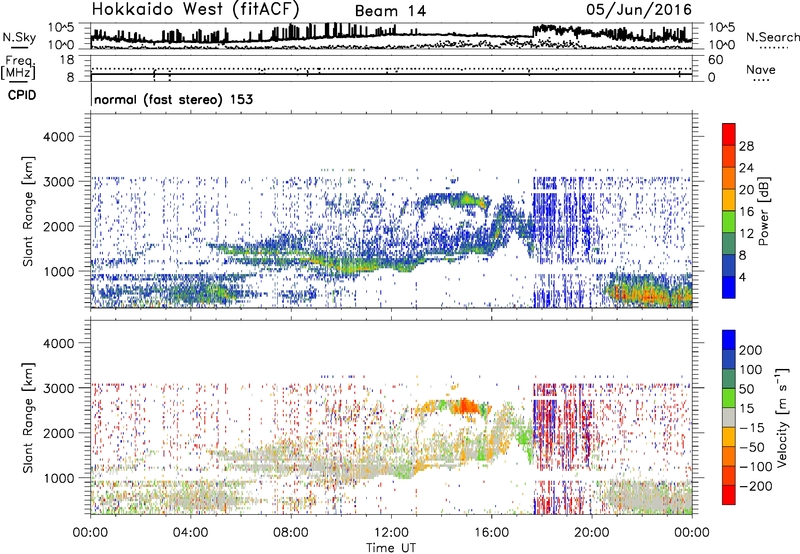Click the blue segment of velocity colorbar top

pos(729,339)
